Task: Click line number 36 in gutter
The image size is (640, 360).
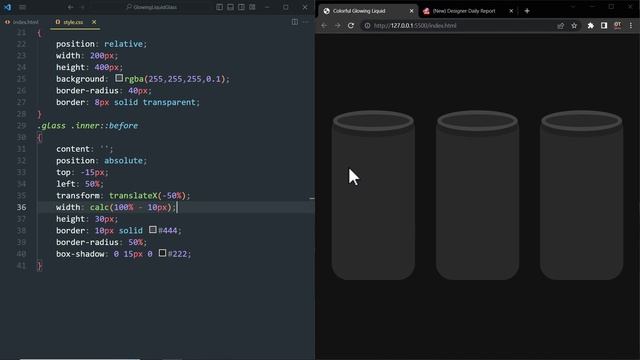Action: coord(21,207)
